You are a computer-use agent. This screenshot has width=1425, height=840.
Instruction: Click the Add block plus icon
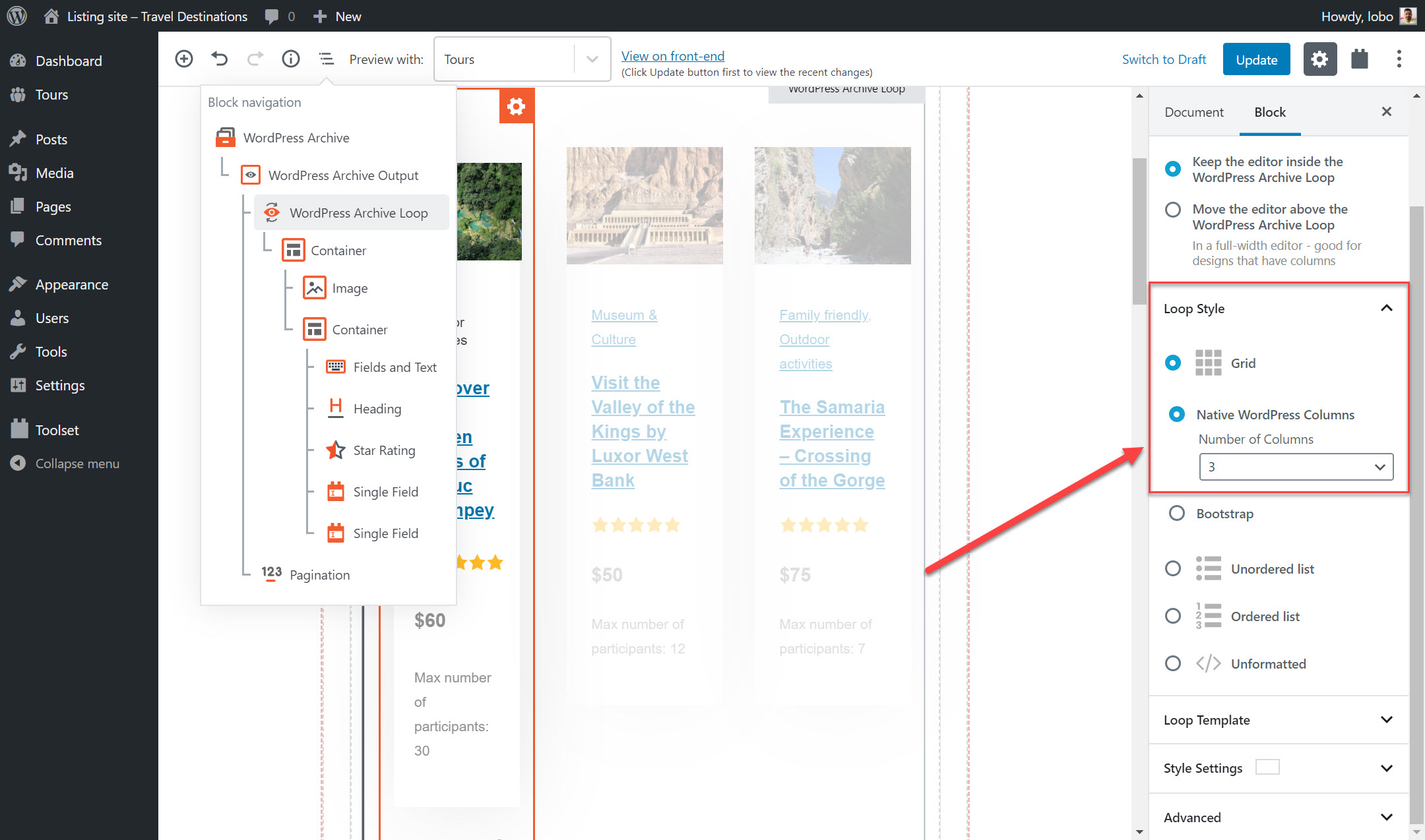184,59
